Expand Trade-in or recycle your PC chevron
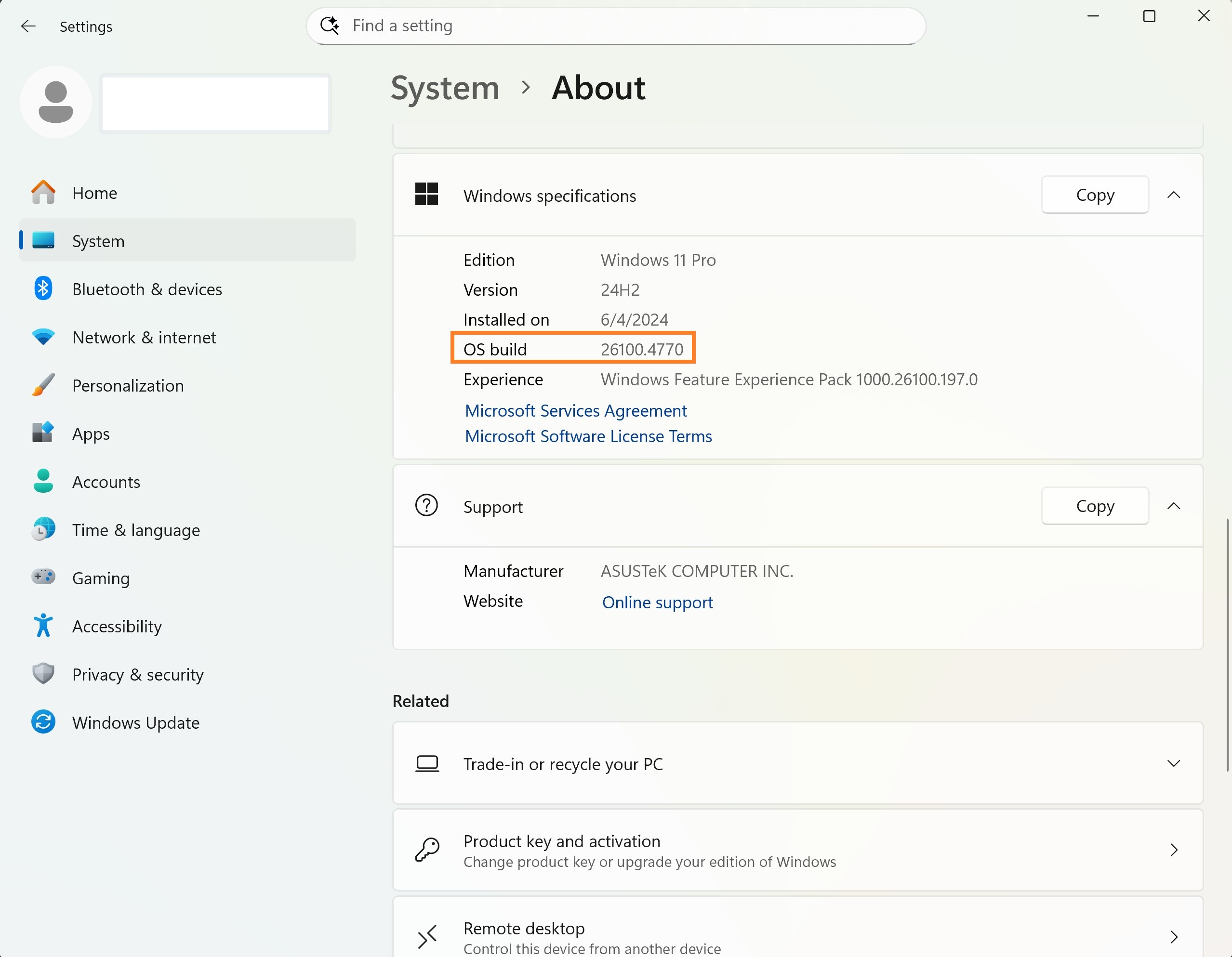The image size is (1232, 957). (x=1174, y=763)
